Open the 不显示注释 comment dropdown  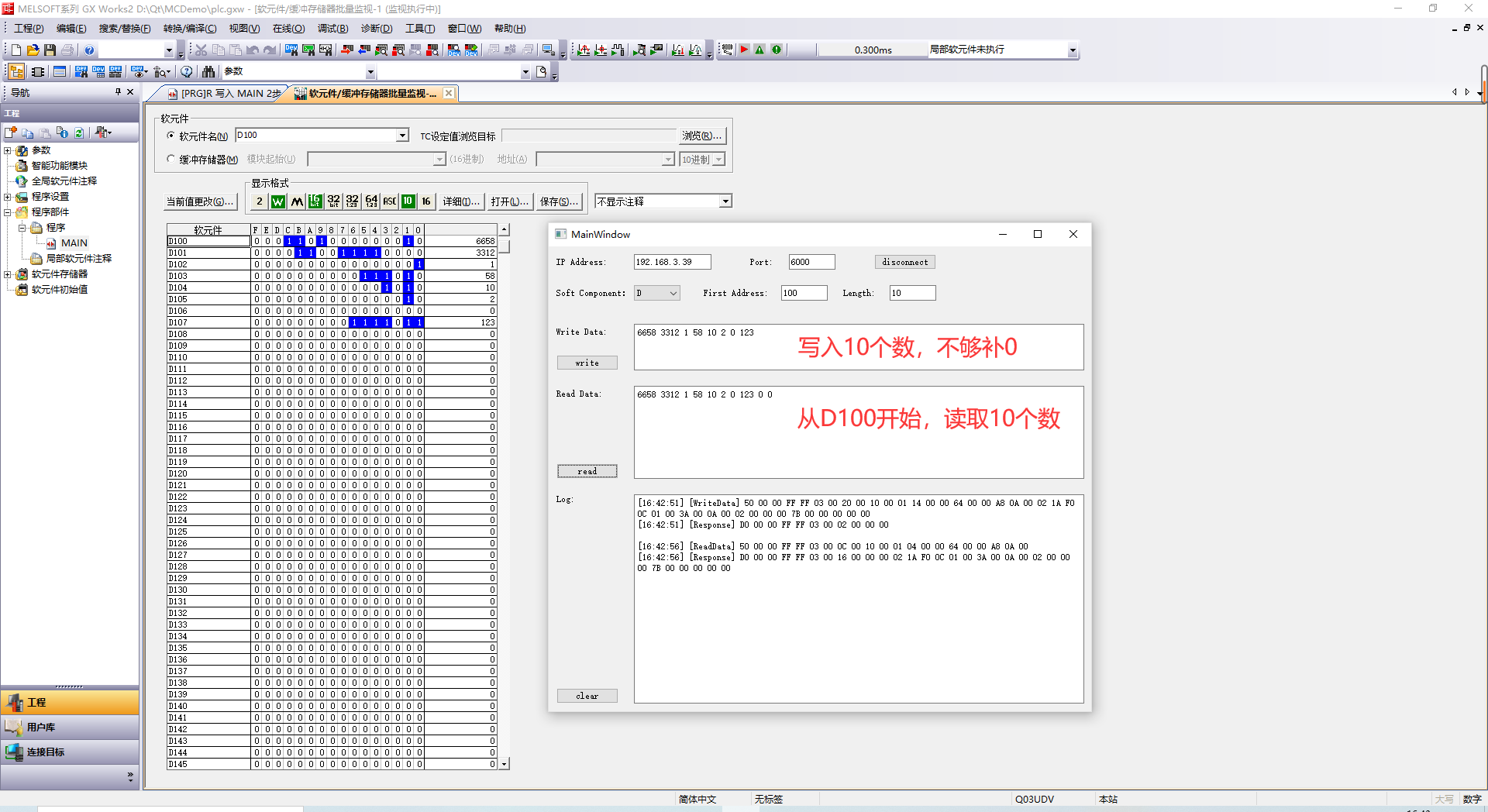point(725,201)
